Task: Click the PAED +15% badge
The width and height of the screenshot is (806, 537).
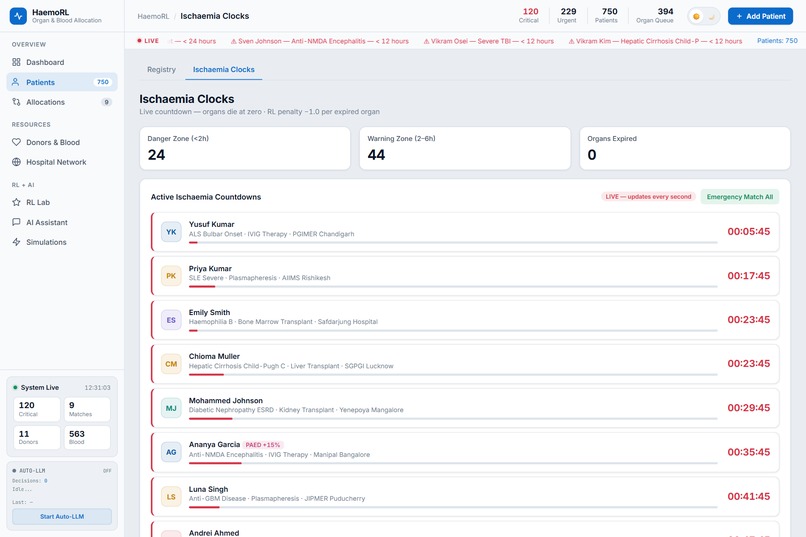Action: 263,445
